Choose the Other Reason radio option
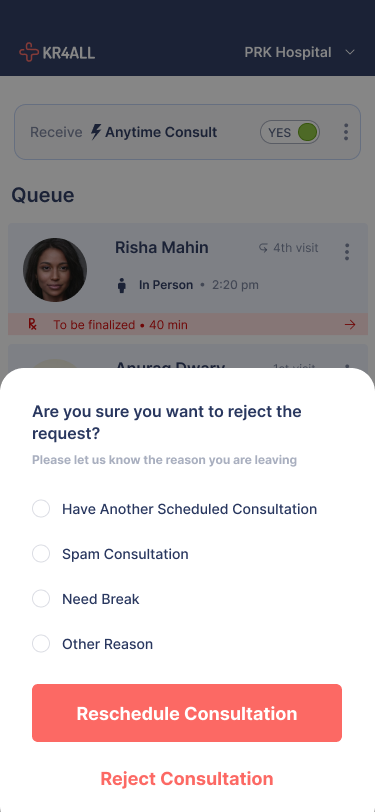 coord(41,644)
